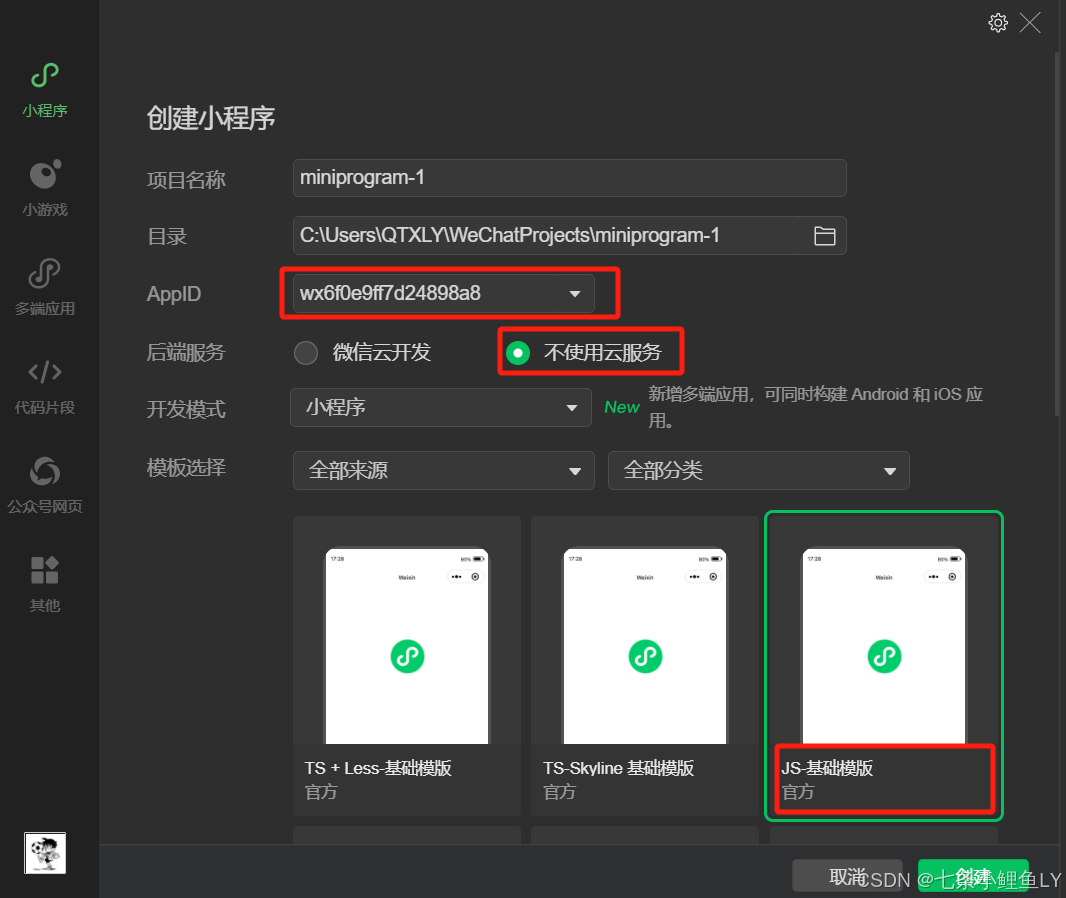
Task: Browse for directory with folder icon
Action: click(824, 235)
